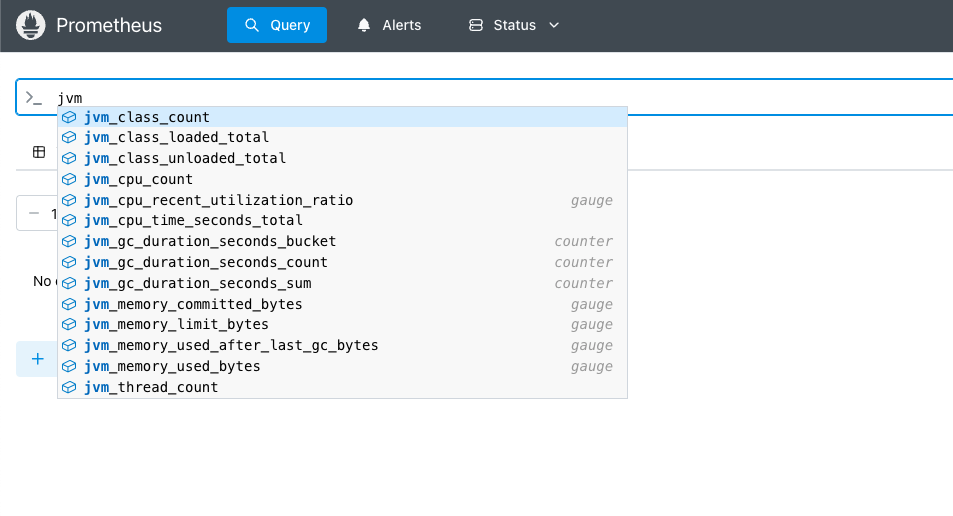The height and width of the screenshot is (516, 953).
Task: Select jvm_class_count suggestion
Action: click(342, 117)
